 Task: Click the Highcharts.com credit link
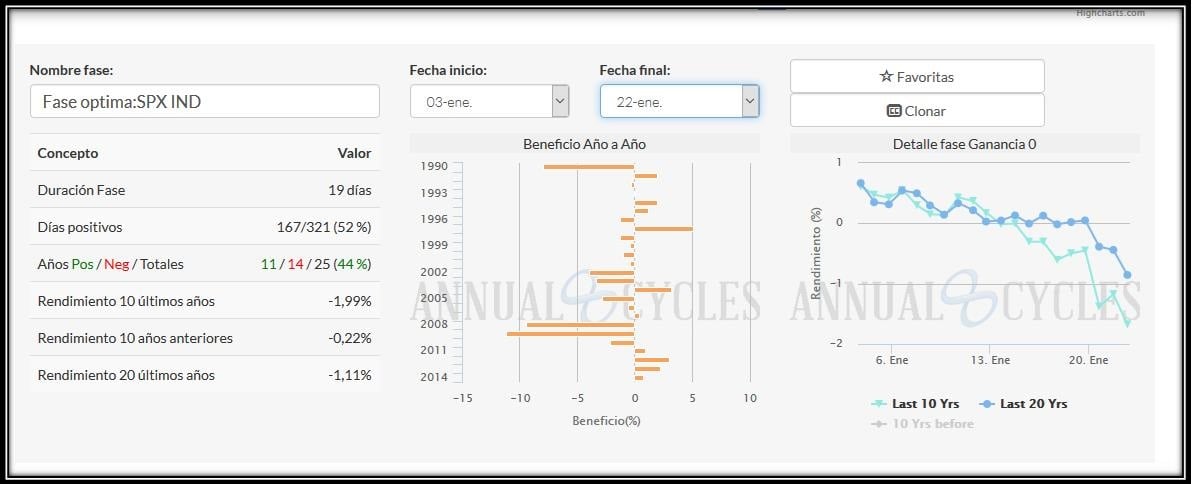pos(1110,13)
